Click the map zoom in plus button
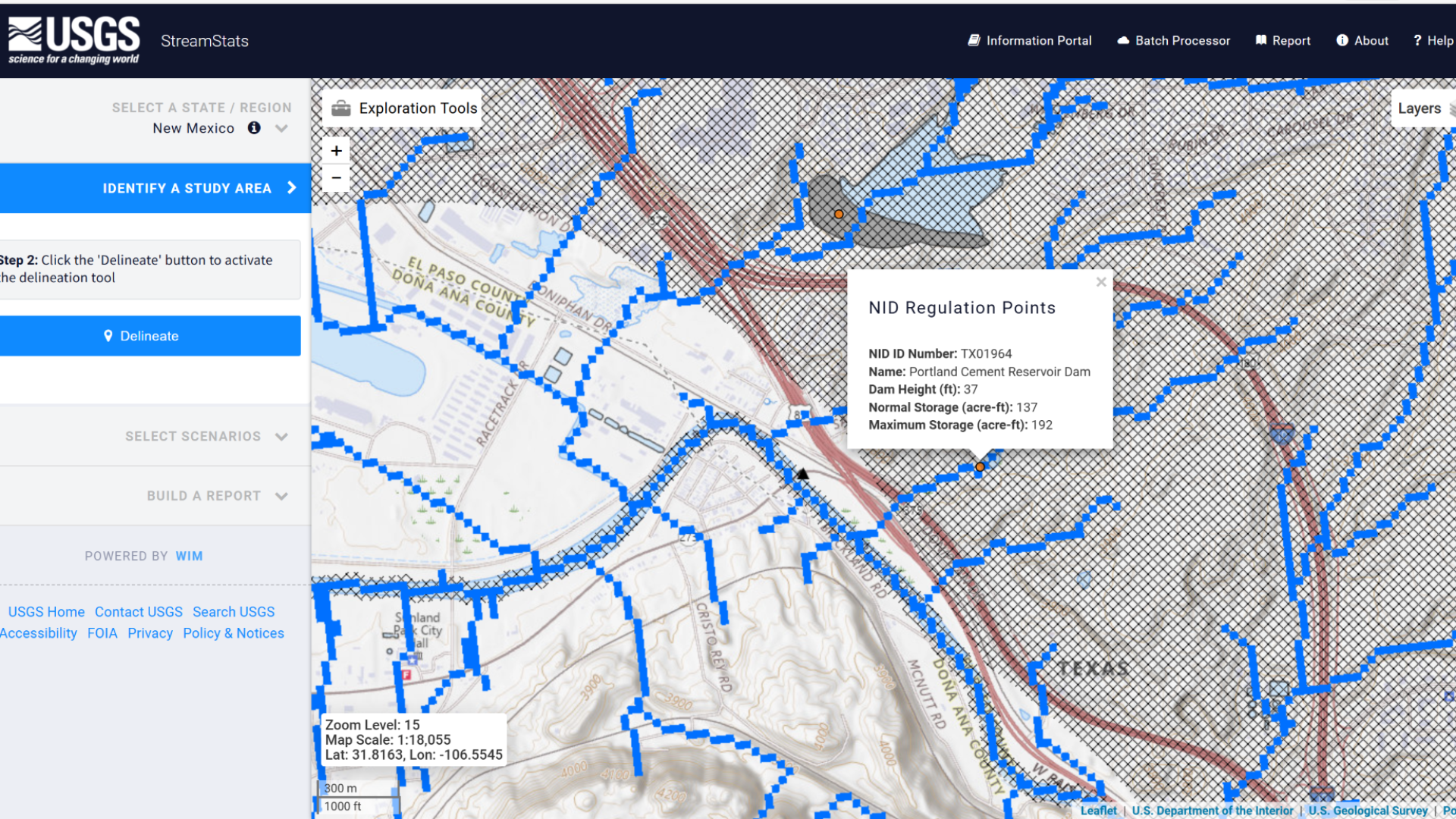1456x819 pixels. tap(337, 151)
